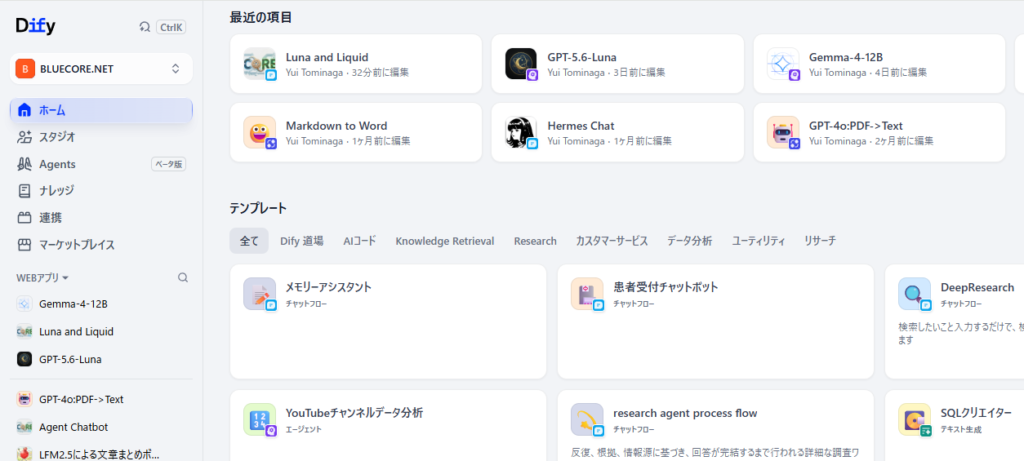Click the search icon beside Ctrl K
Image resolution: width=1024 pixels, height=461 pixels.
click(x=144, y=27)
